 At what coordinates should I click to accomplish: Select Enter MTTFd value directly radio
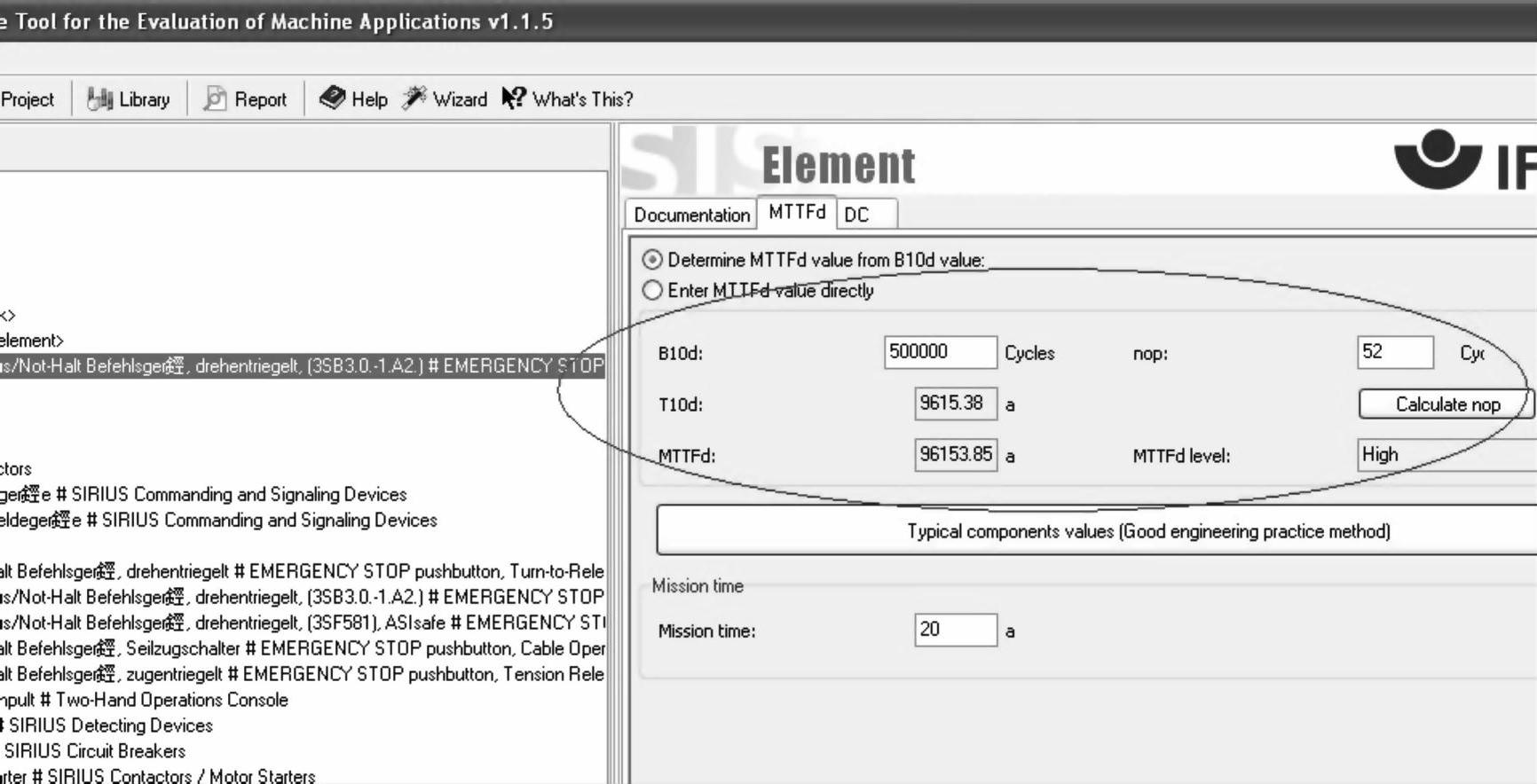pyautogui.click(x=652, y=290)
